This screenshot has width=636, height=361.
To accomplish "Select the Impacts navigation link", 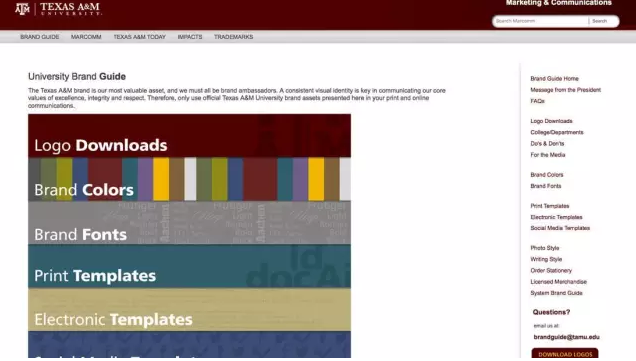I will tap(190, 37).
